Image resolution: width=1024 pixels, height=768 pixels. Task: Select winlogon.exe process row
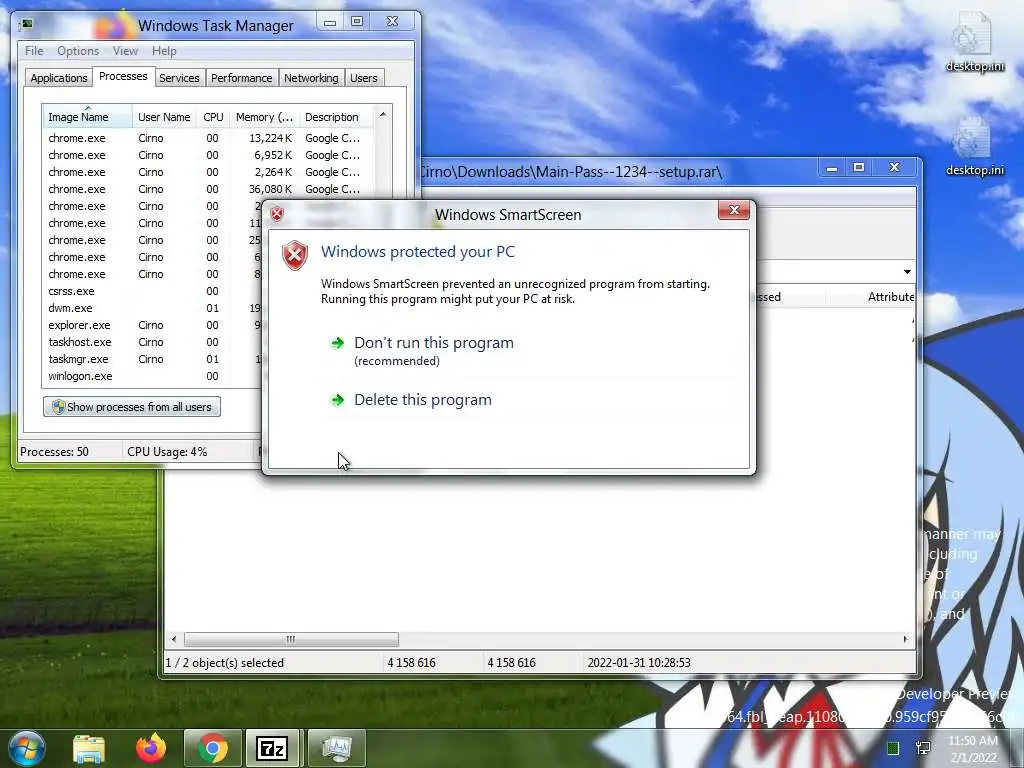152,376
